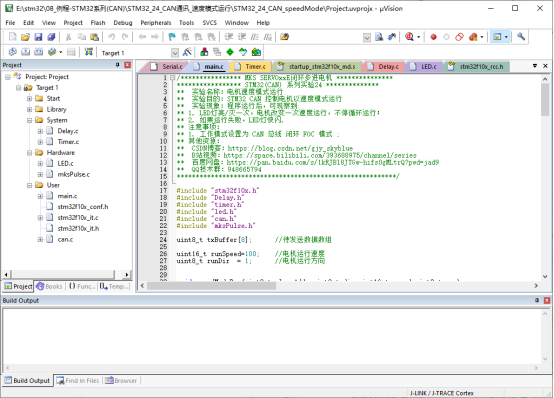Viewport: 554px width, 398px height.
Task: Click editor vertical scrollbar thumb
Action: [x=545, y=100]
